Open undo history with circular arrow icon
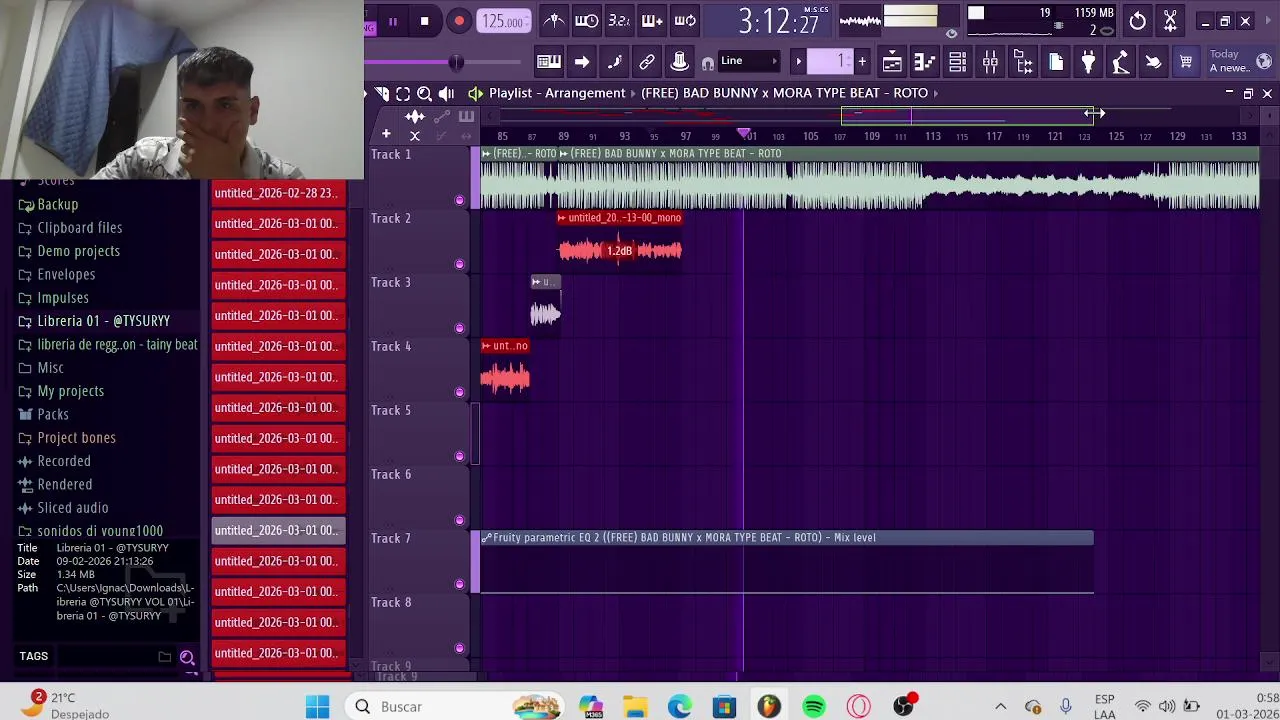The height and width of the screenshot is (720, 1280). [1137, 21]
